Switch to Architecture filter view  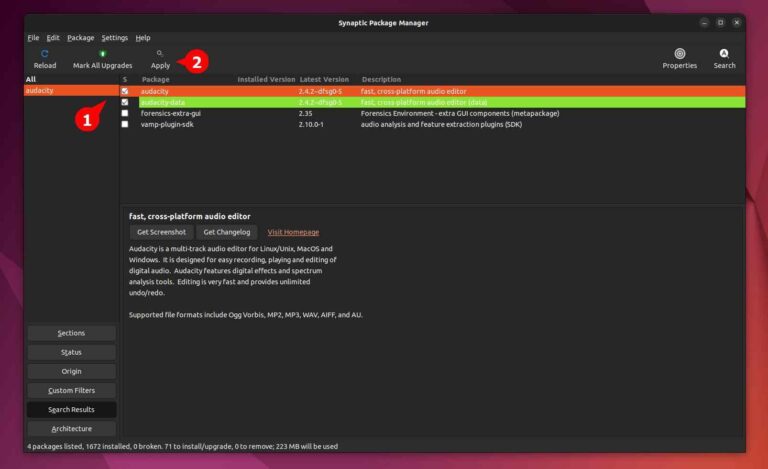click(x=72, y=428)
